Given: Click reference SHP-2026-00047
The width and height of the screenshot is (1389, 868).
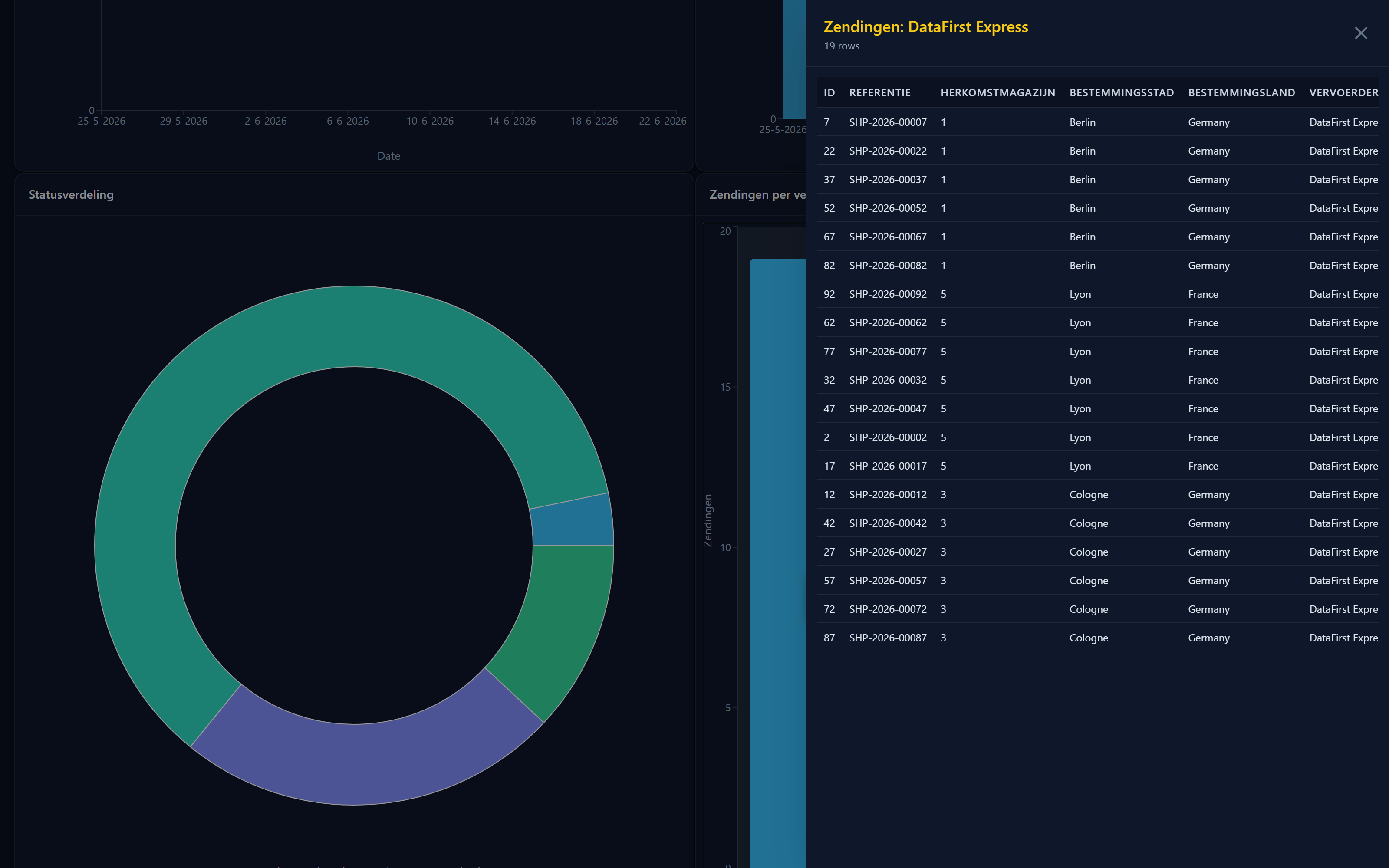Looking at the screenshot, I should tap(887, 409).
